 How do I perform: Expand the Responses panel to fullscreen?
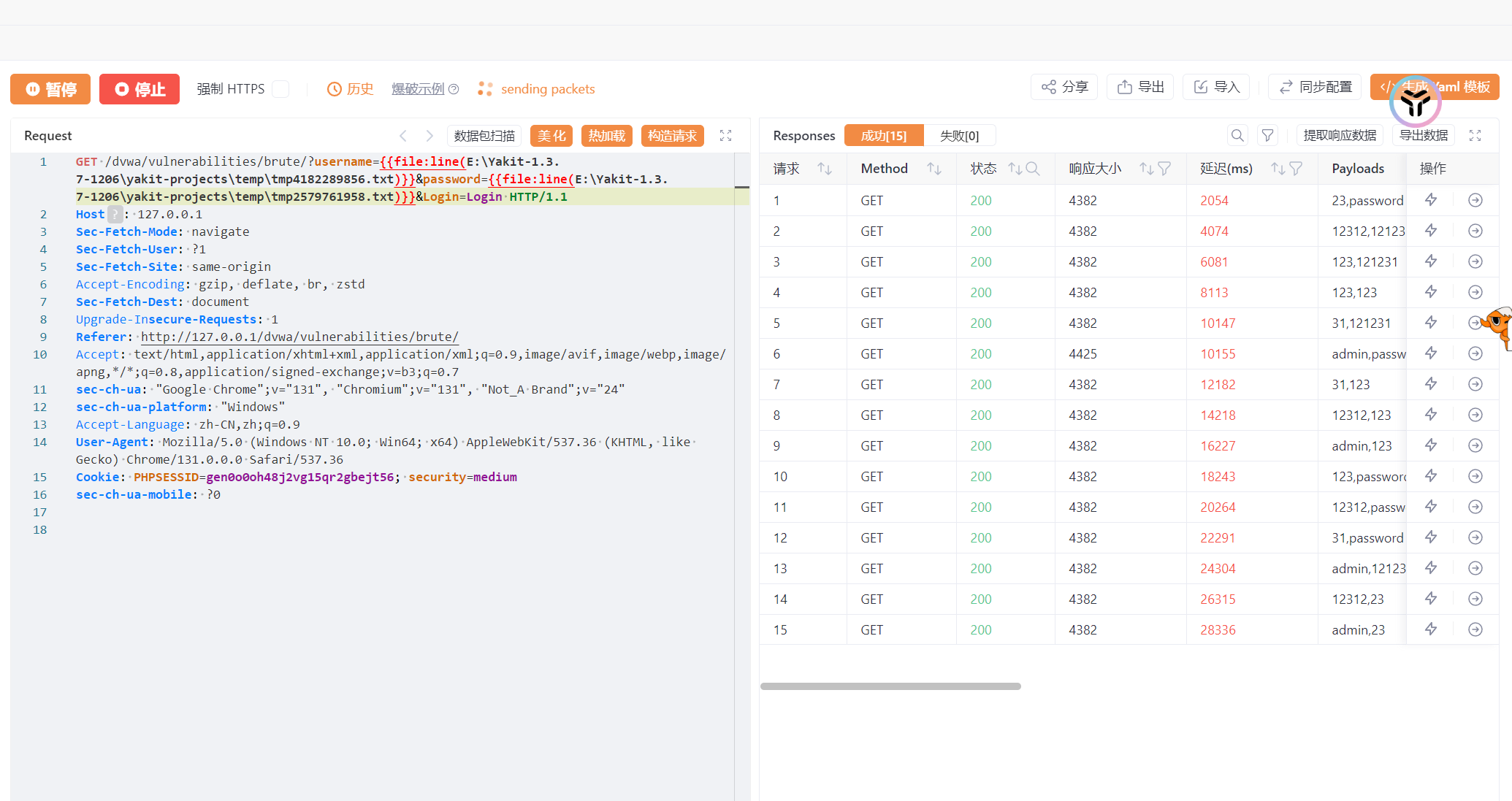click(1475, 135)
